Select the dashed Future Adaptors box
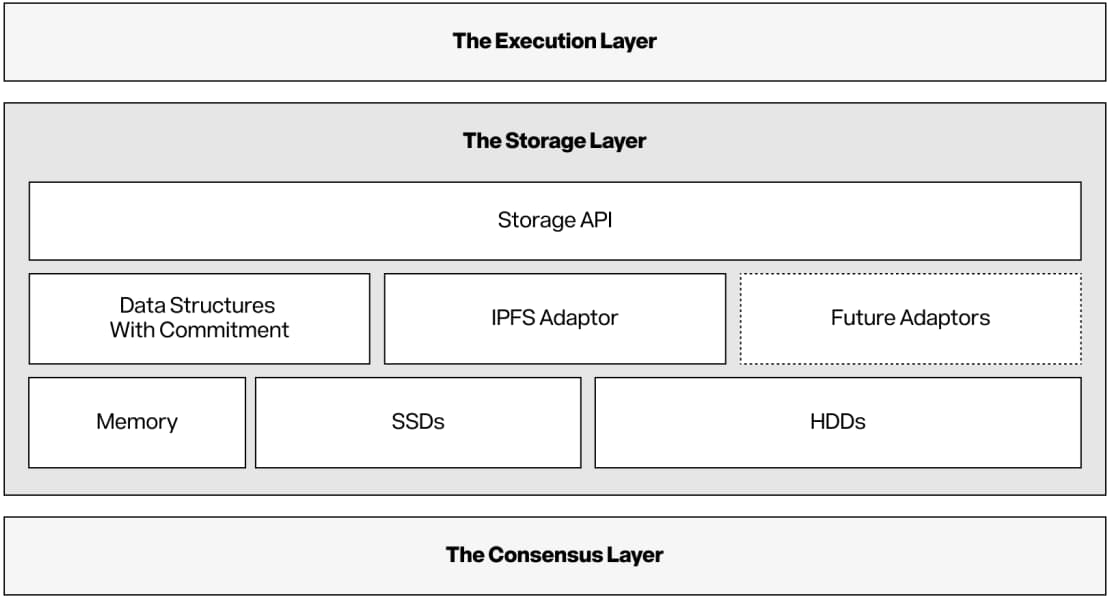The width and height of the screenshot is (1112, 596). pos(911,319)
